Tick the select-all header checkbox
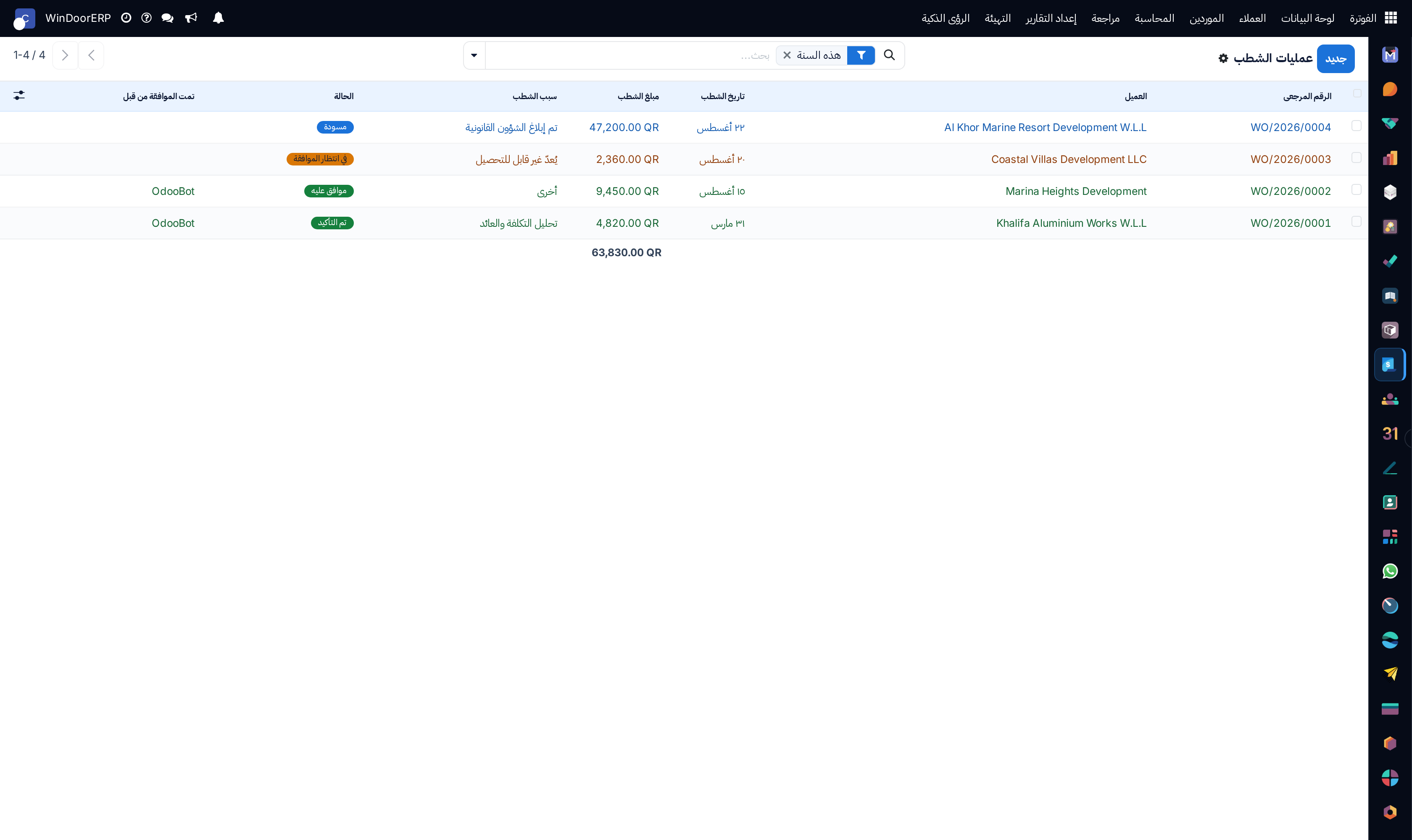Image resolution: width=1412 pixels, height=840 pixels. (1357, 93)
